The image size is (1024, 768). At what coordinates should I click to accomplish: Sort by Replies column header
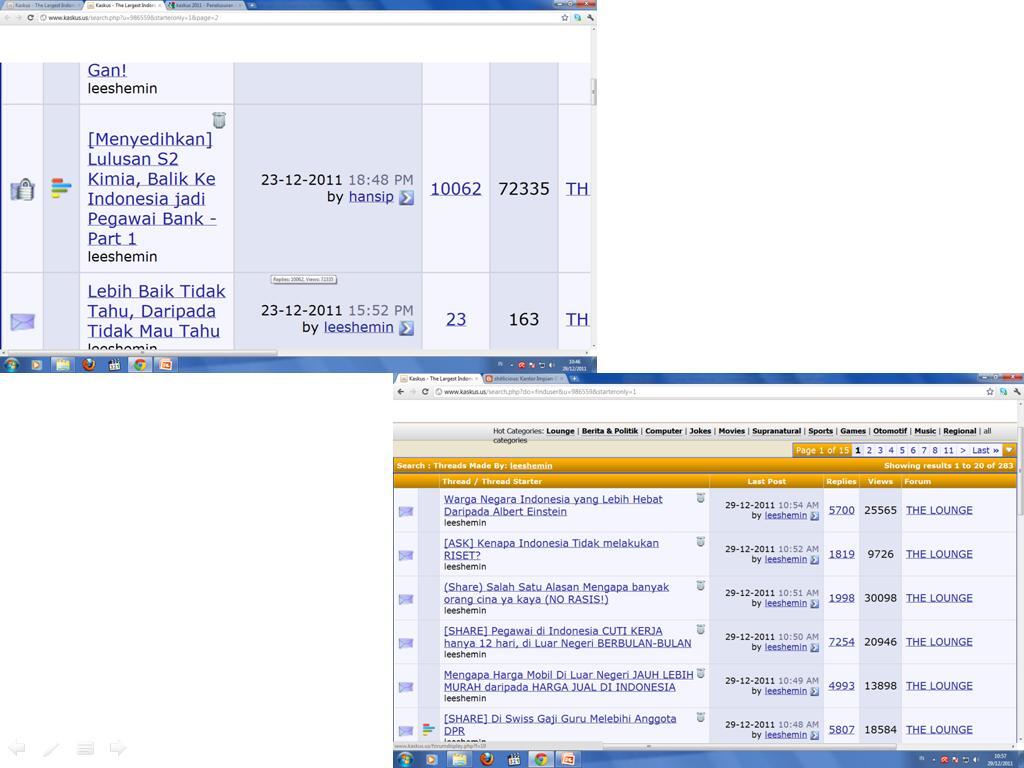coord(841,481)
